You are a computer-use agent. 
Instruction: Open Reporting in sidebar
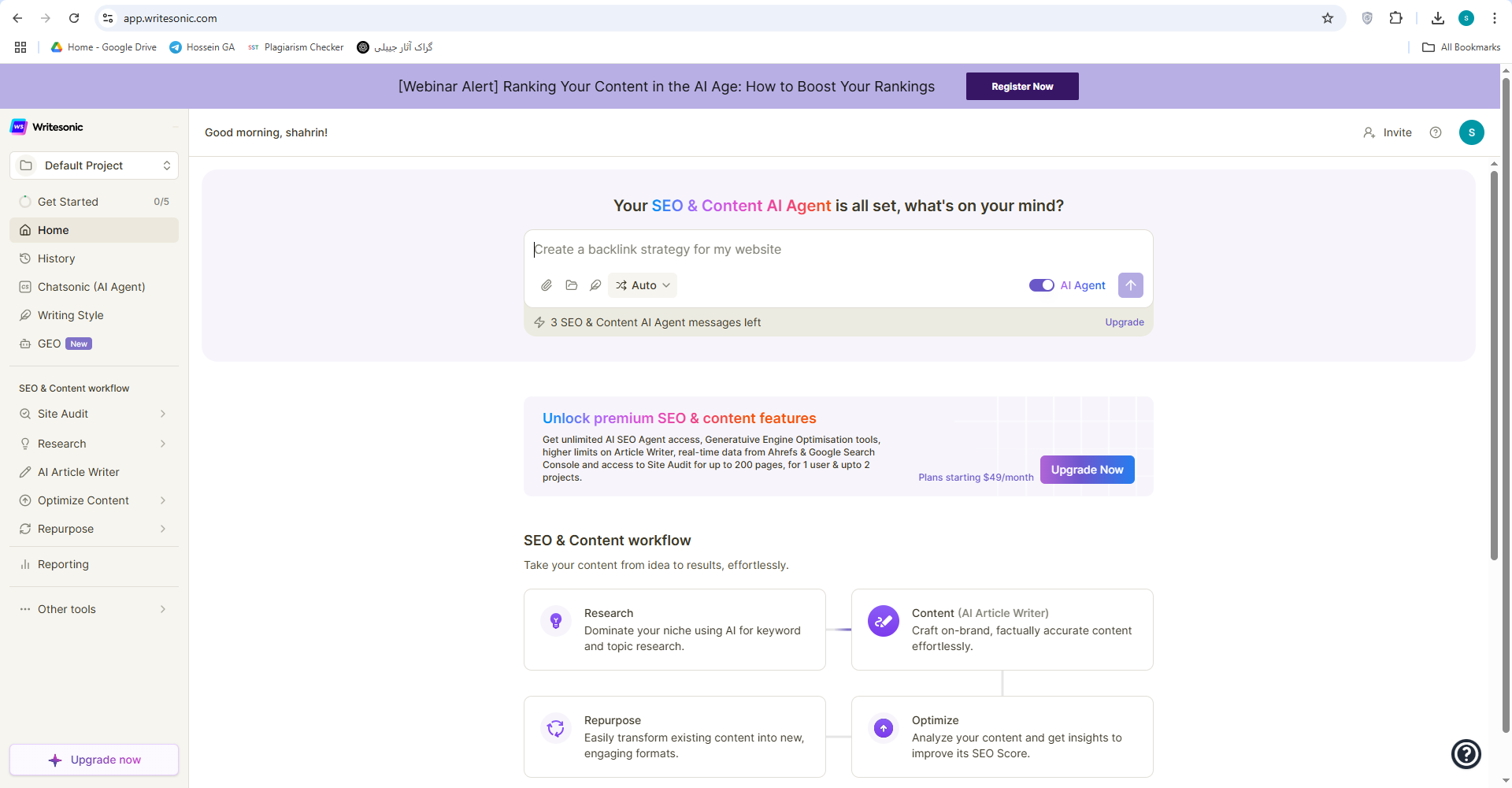coord(94,564)
